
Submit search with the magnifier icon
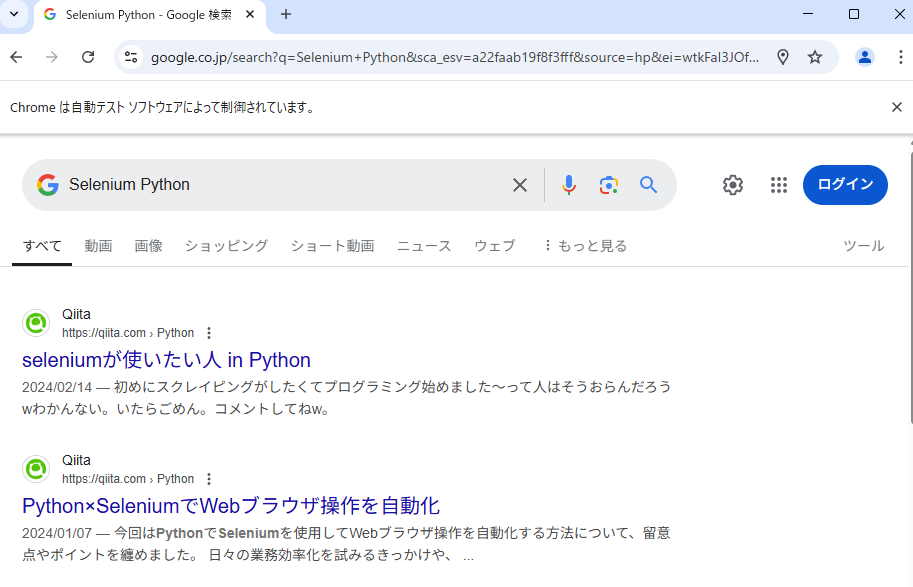[x=649, y=185]
